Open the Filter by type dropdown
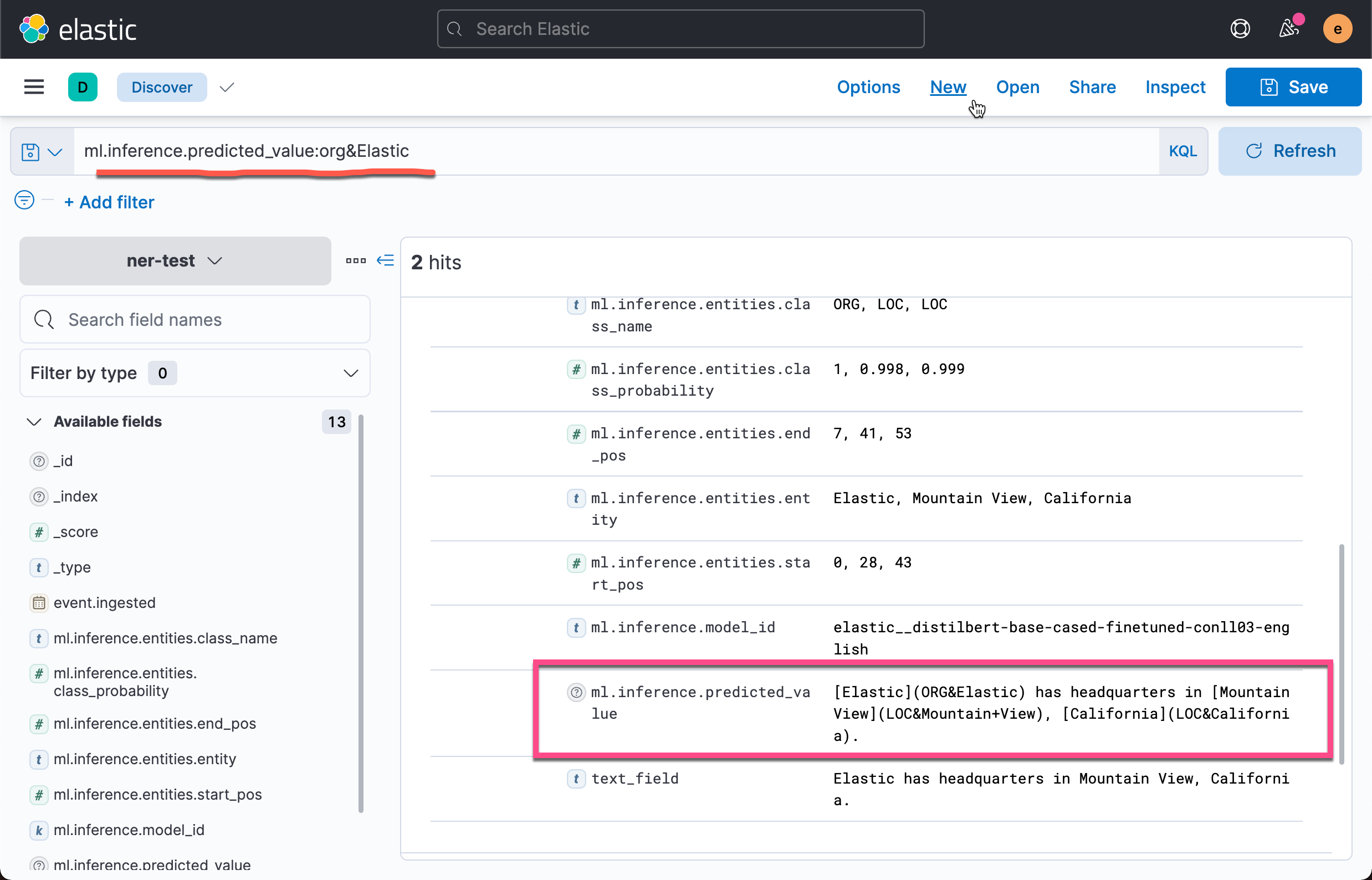This screenshot has height=880, width=1372. click(x=194, y=373)
